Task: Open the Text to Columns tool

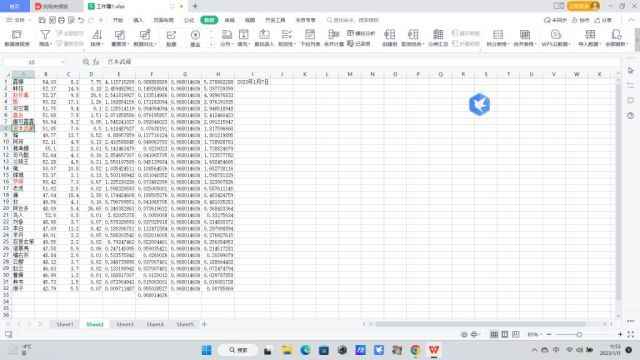Action: click(226, 38)
